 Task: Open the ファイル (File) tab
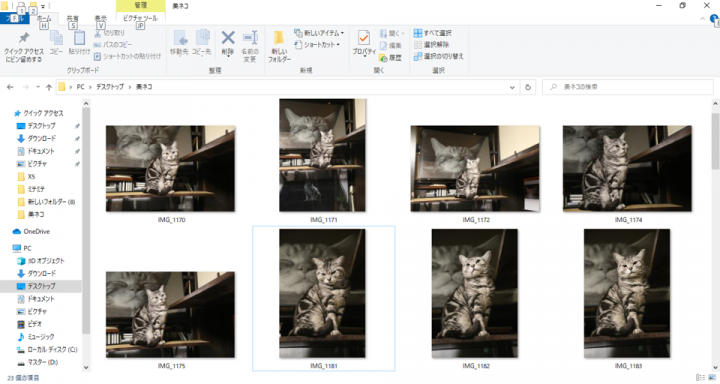tap(14, 18)
